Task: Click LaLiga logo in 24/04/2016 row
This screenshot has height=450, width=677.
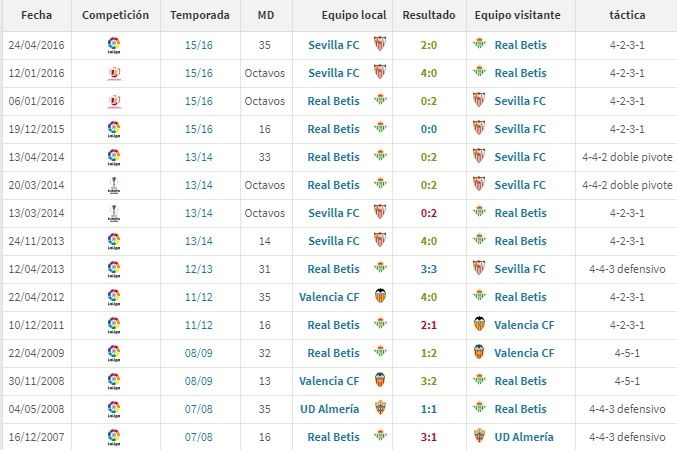Action: coord(114,44)
